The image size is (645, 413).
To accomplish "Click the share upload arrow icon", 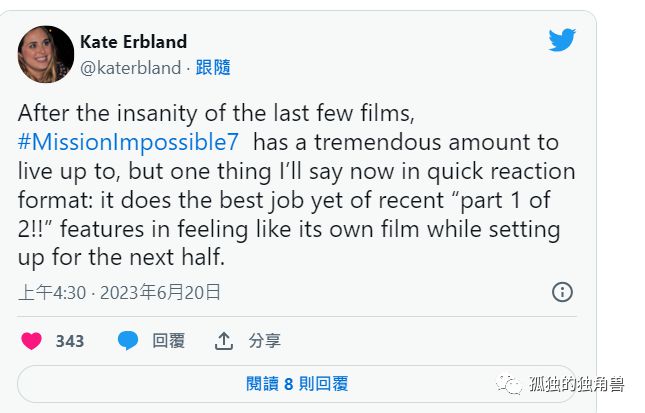I will coord(224,341).
